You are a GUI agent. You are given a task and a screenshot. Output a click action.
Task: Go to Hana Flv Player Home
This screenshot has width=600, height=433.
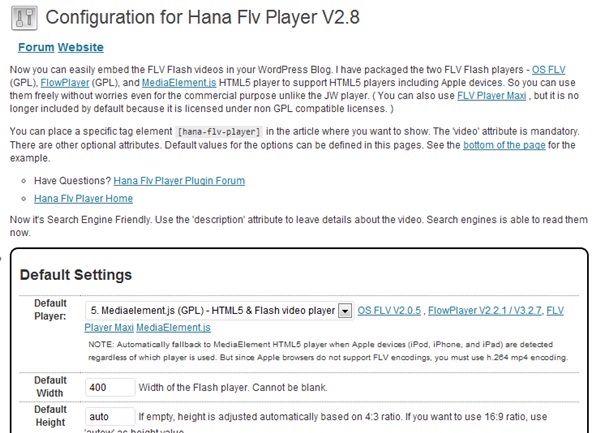point(83,199)
